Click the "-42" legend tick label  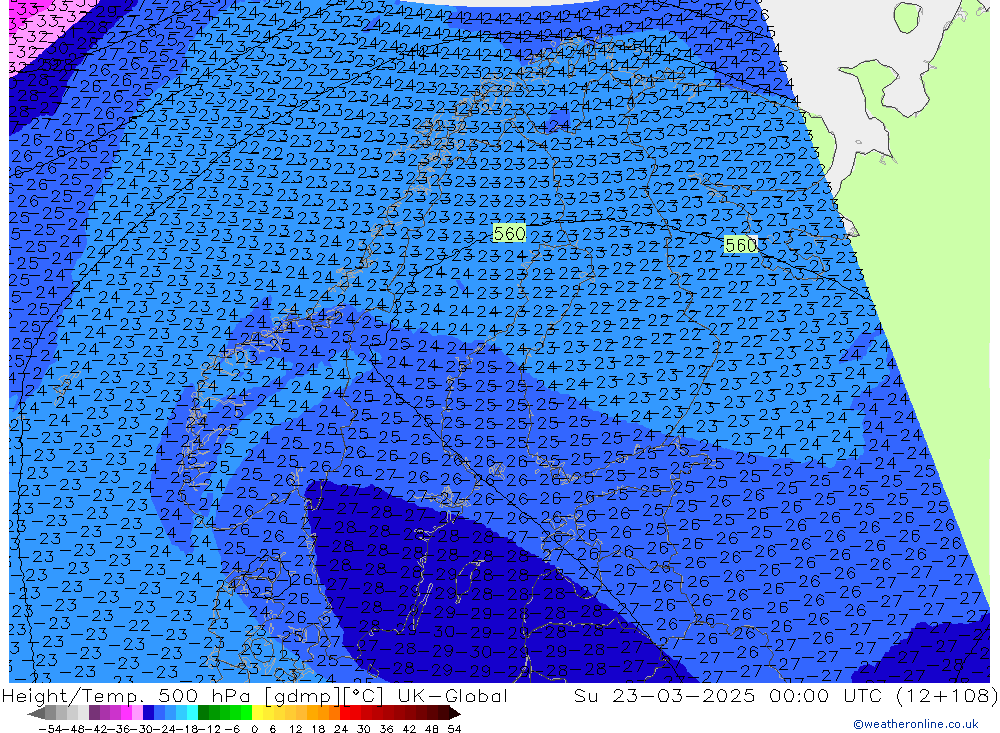(98, 729)
